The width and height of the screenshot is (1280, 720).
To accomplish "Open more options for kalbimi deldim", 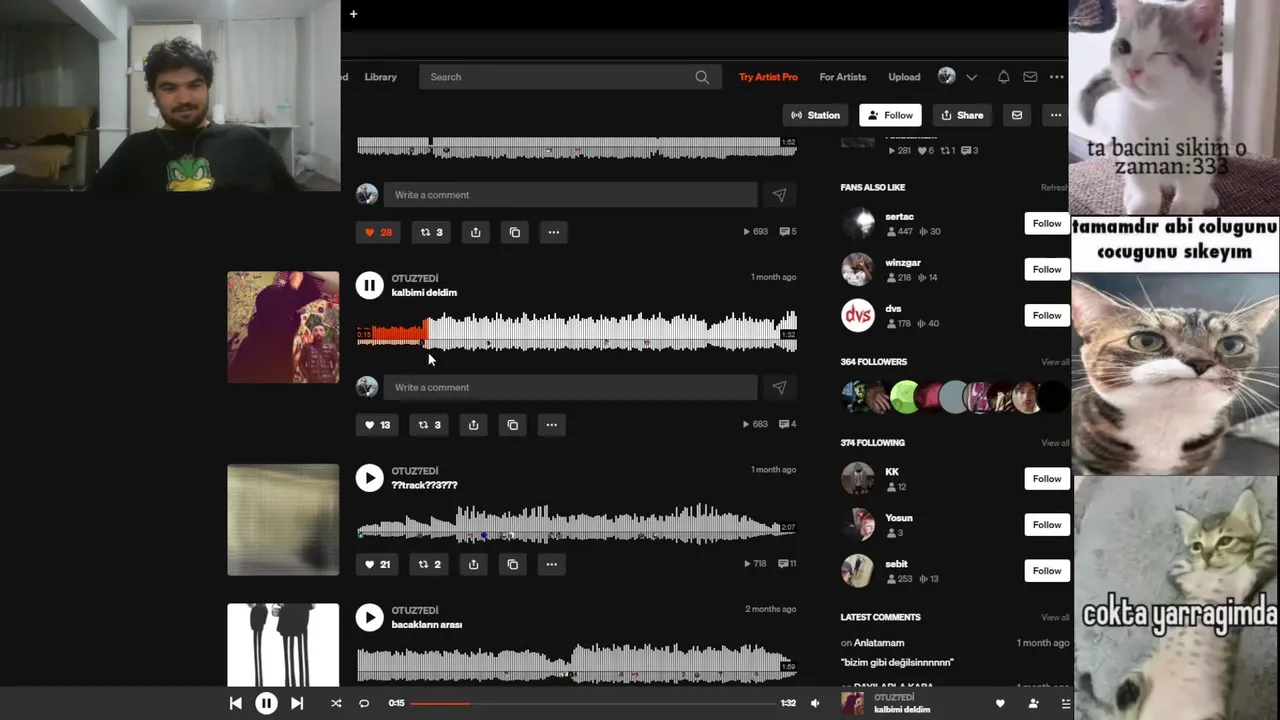I will [x=551, y=425].
